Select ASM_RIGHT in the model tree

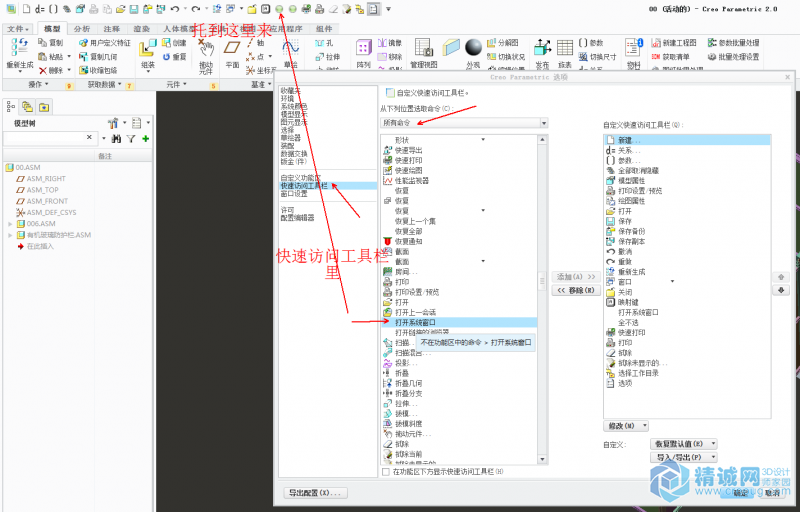[46, 179]
